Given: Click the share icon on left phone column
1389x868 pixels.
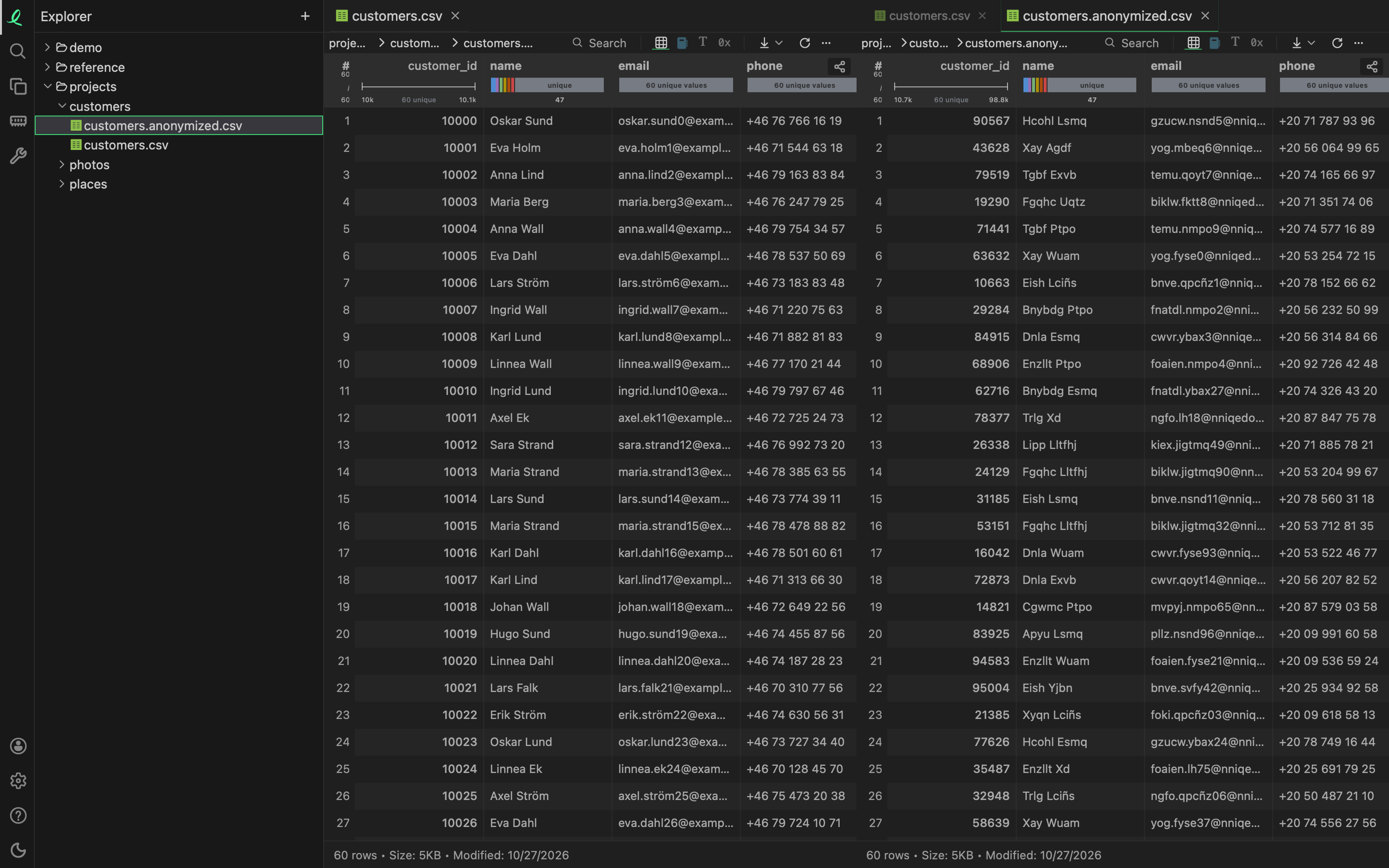Looking at the screenshot, I should [x=839, y=67].
